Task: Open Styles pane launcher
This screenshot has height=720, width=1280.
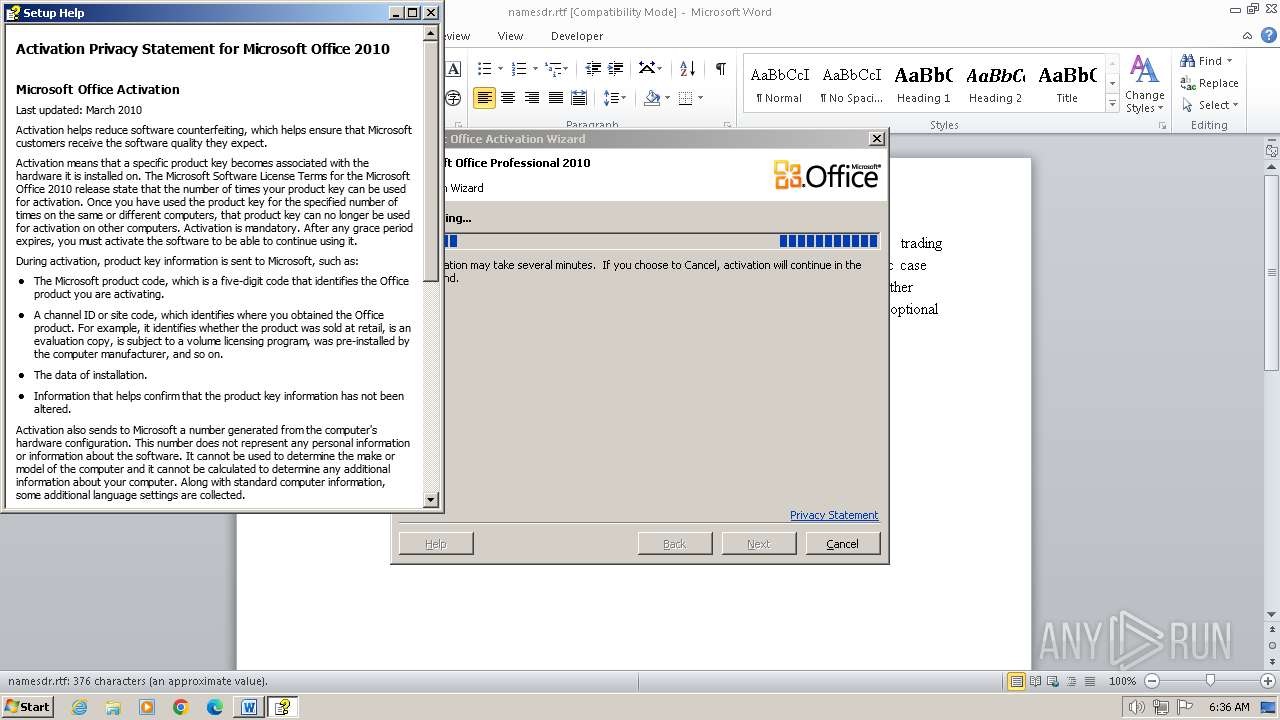Action: [1163, 126]
